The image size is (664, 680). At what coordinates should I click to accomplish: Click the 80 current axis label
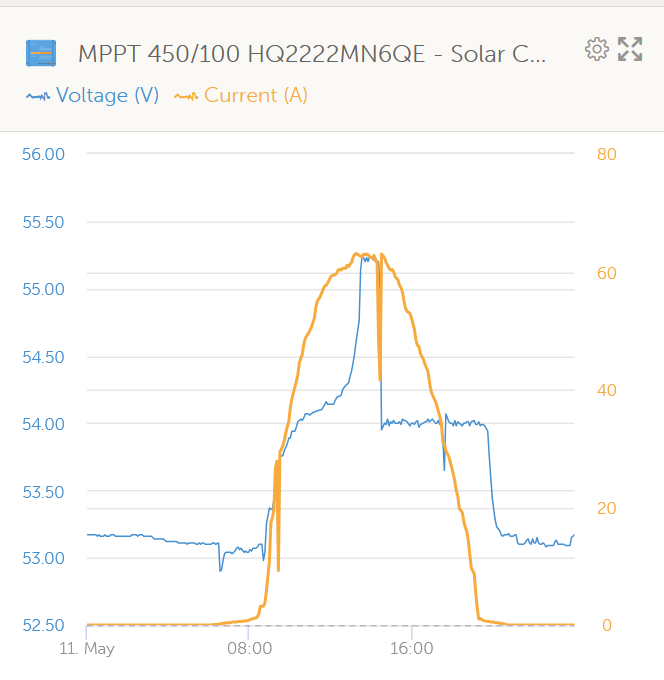click(x=607, y=154)
